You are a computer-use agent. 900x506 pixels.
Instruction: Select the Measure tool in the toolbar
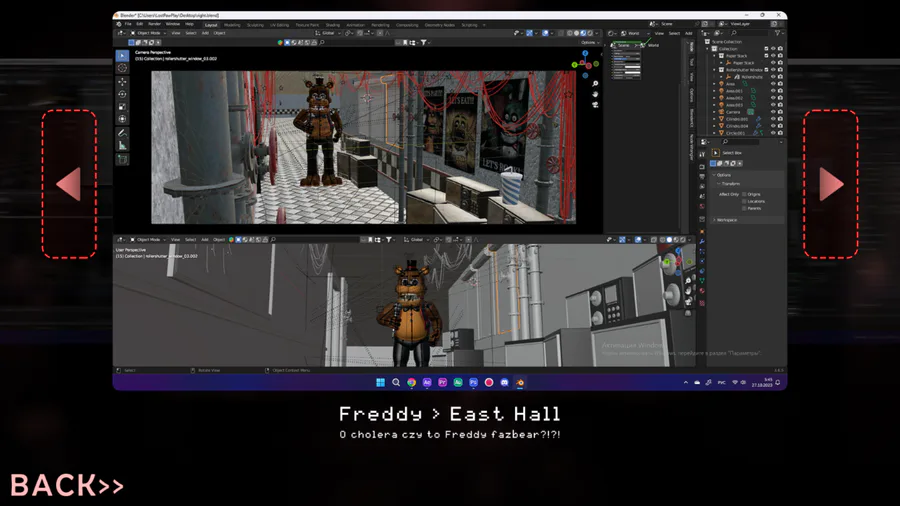(122, 146)
